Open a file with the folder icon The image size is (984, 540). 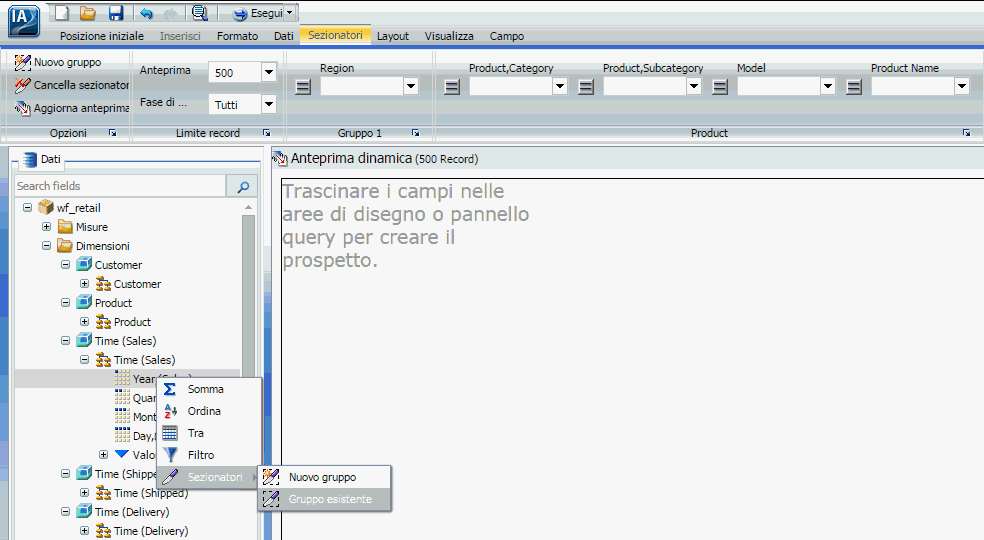pyautogui.click(x=88, y=13)
